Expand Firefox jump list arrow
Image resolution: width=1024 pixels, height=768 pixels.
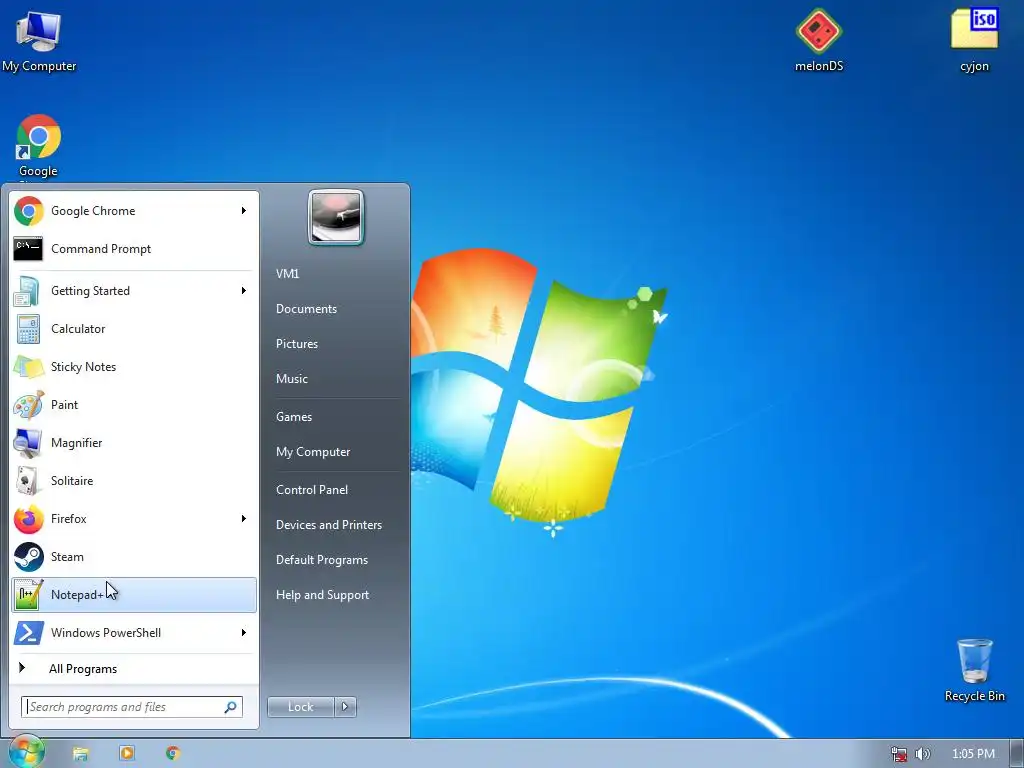[244, 519]
